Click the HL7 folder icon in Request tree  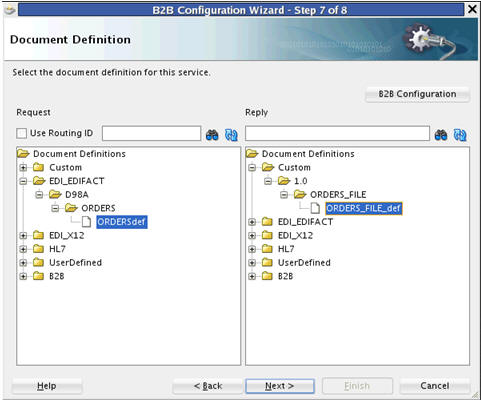[x=38, y=249]
